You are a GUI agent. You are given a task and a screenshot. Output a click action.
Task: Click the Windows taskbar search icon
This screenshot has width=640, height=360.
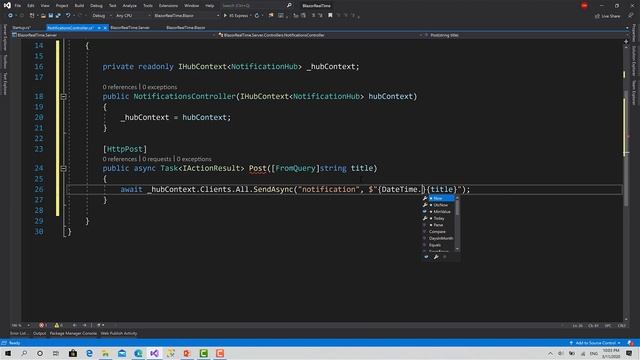pyautogui.click(x=24, y=353)
